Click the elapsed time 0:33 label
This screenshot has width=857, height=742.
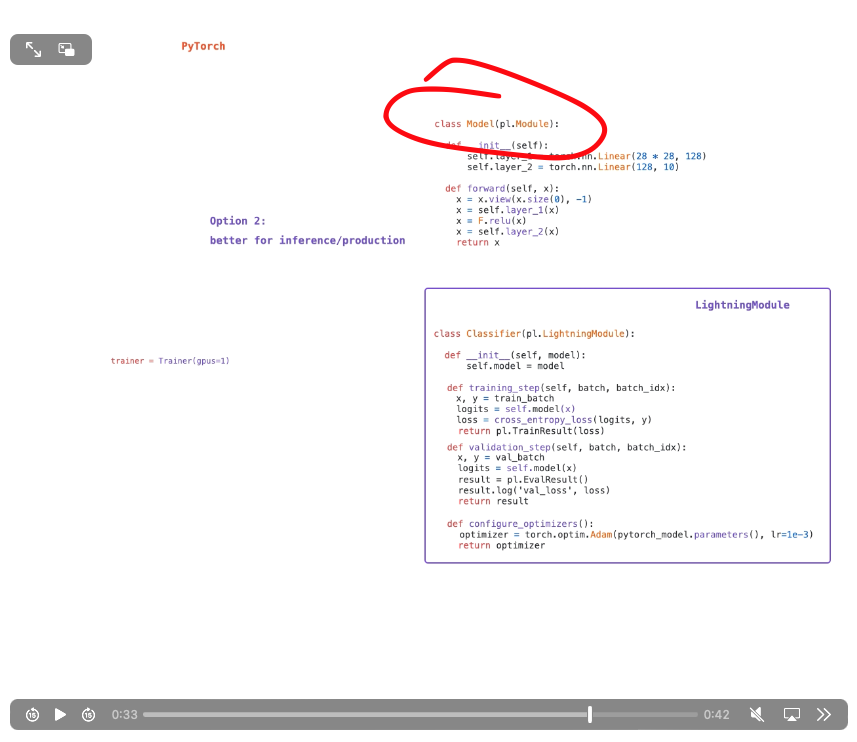125,714
